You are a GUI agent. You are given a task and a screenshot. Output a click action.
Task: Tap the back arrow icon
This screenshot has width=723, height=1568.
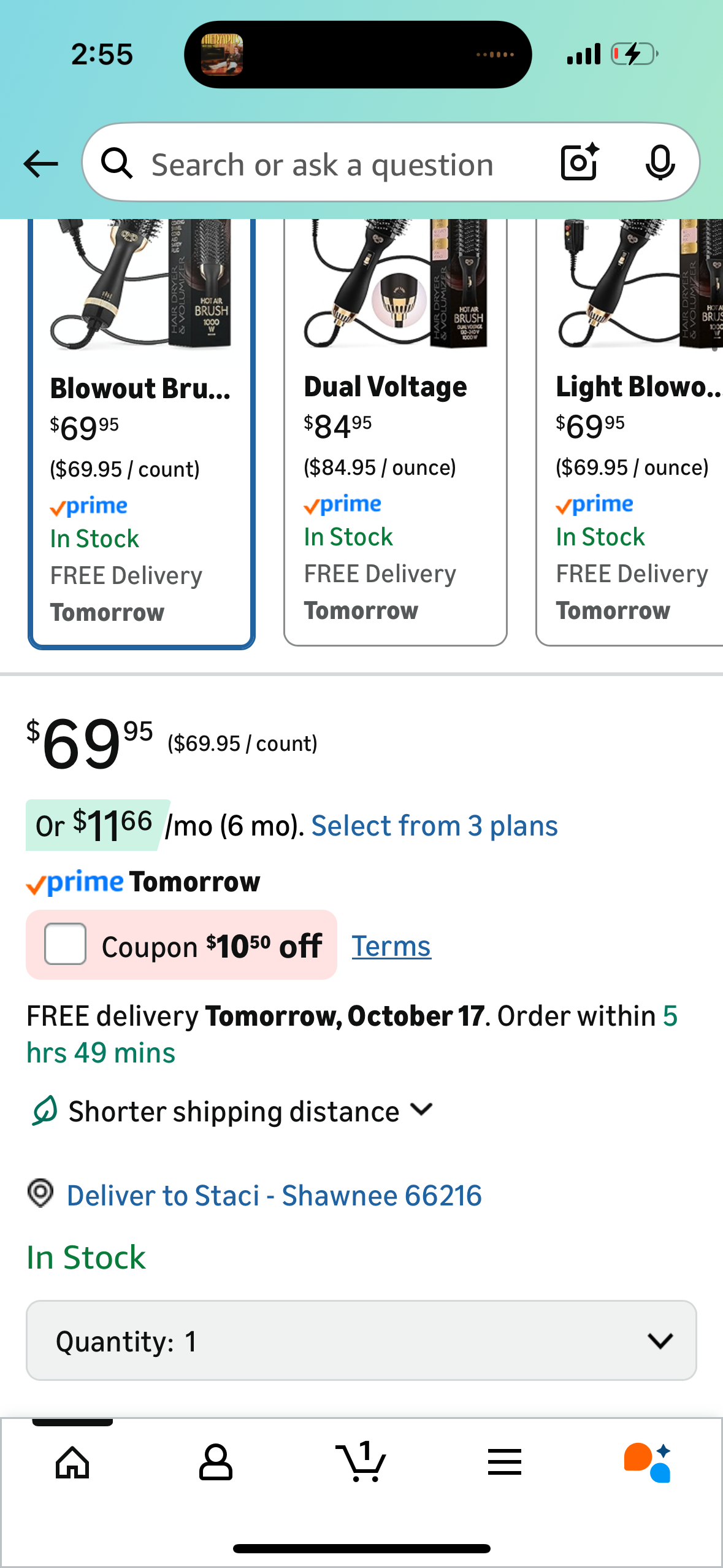pos(40,164)
